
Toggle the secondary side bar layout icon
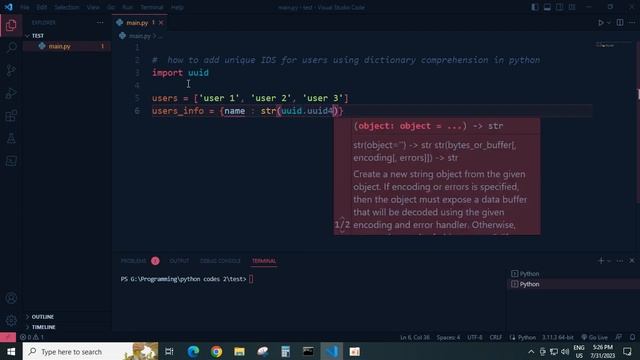coord(559,7)
